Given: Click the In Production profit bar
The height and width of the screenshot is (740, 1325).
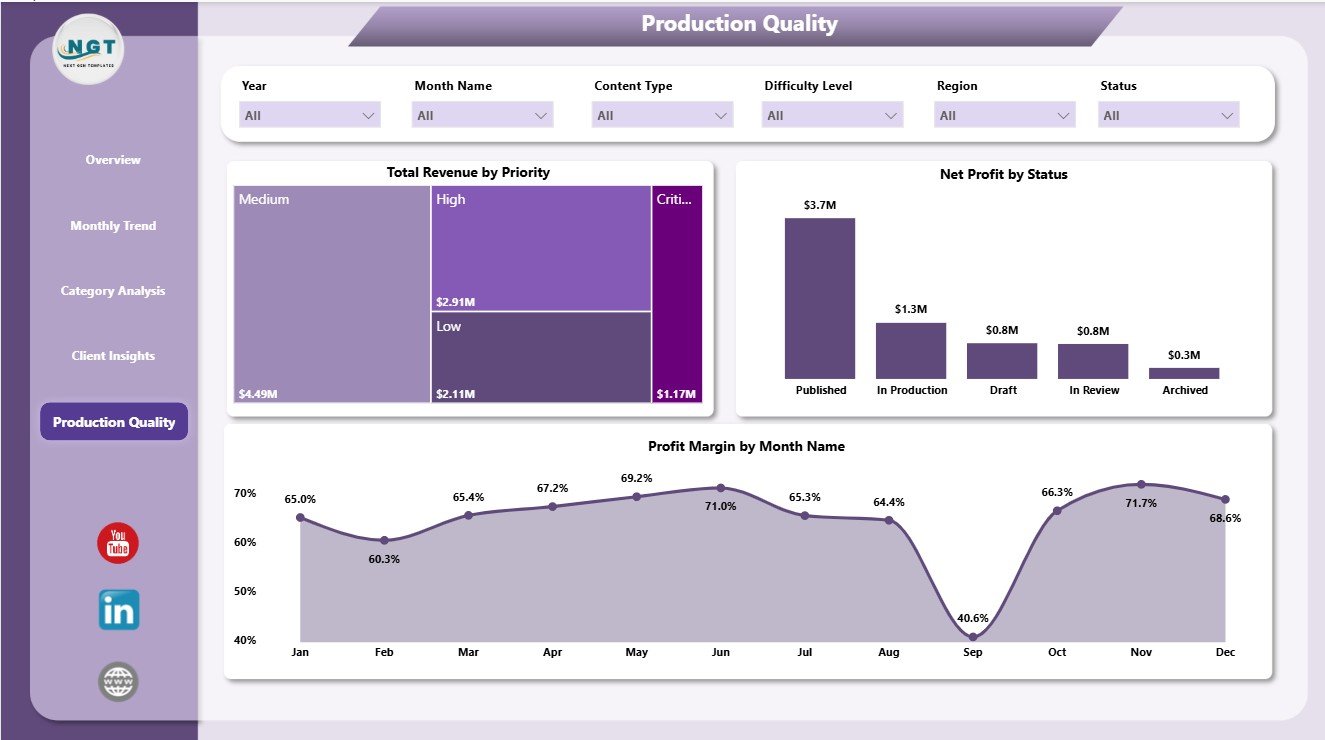Looking at the screenshot, I should (911, 350).
